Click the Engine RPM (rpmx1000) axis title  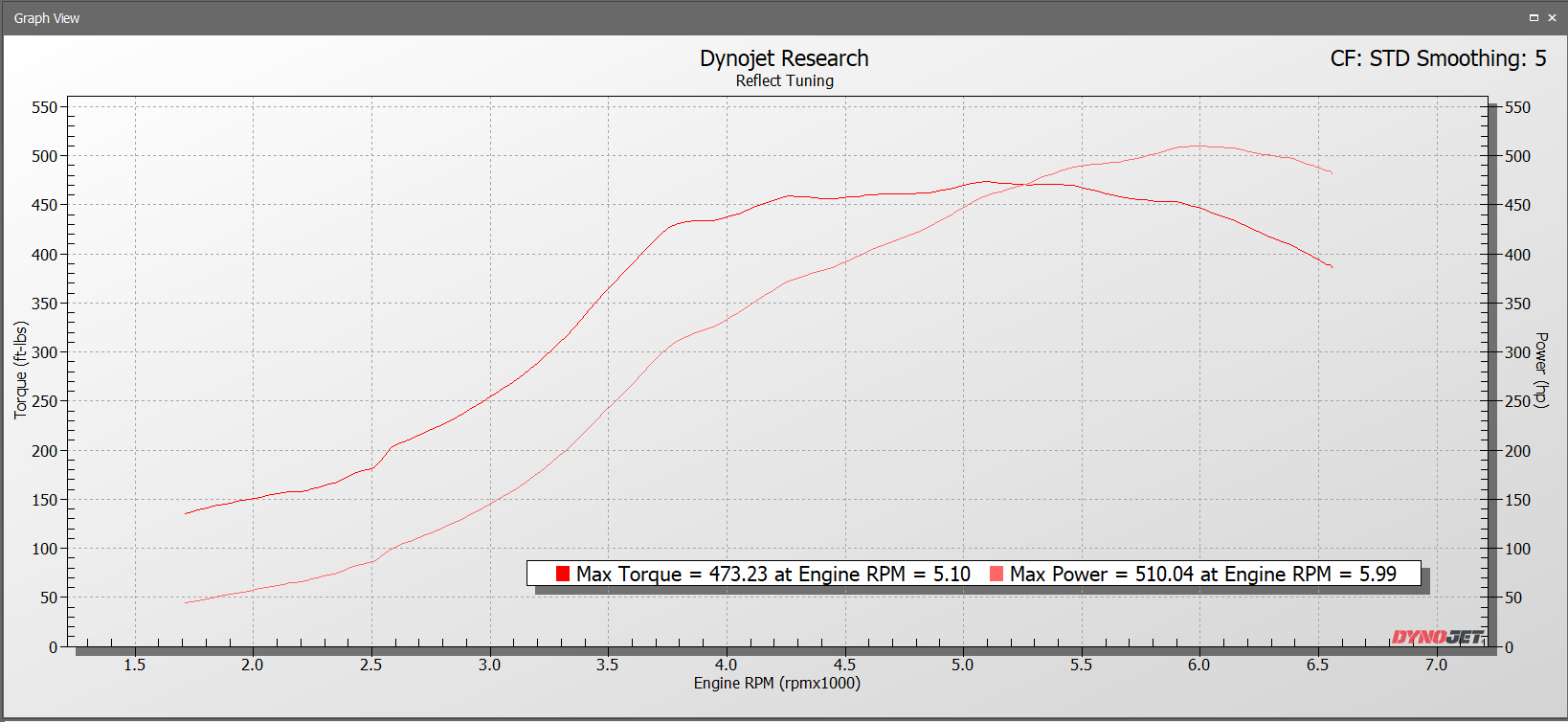point(776,683)
